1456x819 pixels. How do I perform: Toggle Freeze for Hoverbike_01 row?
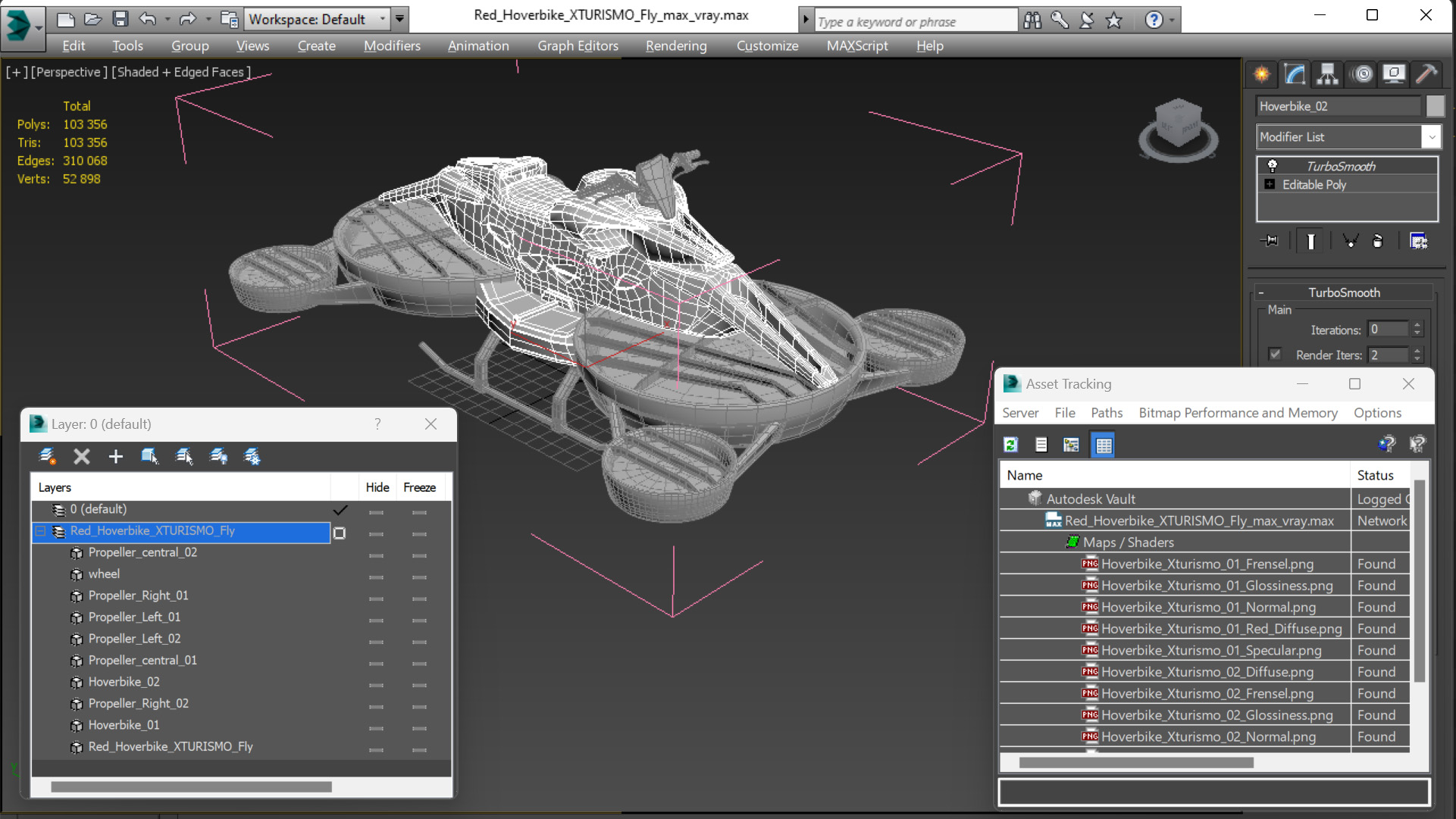click(419, 729)
